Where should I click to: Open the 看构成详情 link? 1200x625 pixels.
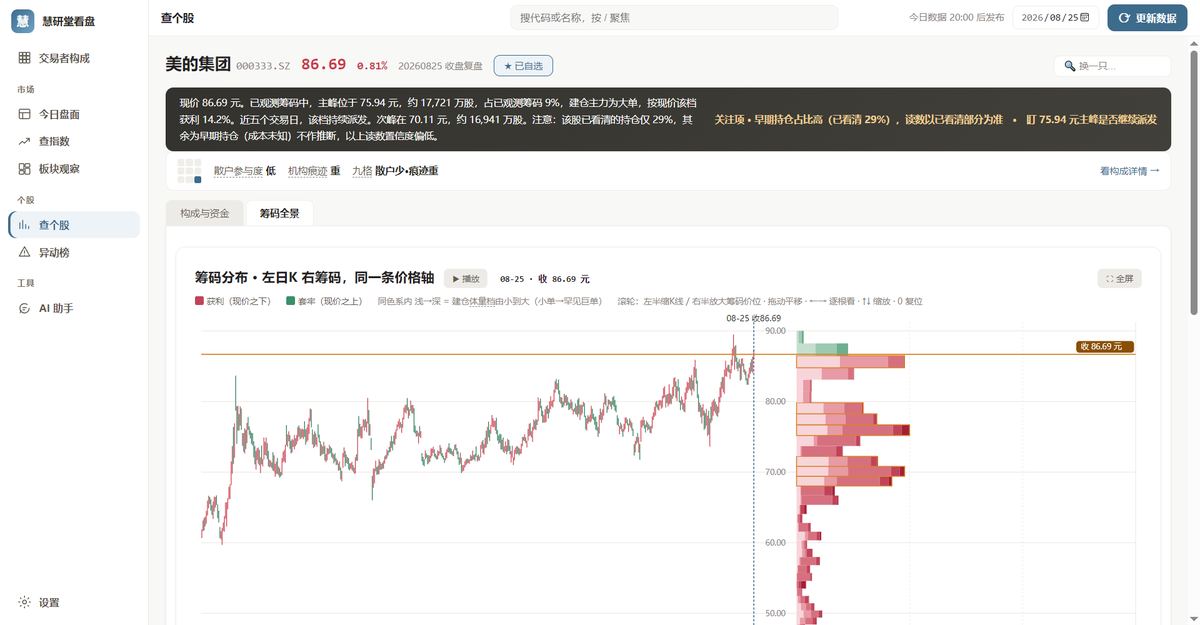pyautogui.click(x=1129, y=171)
